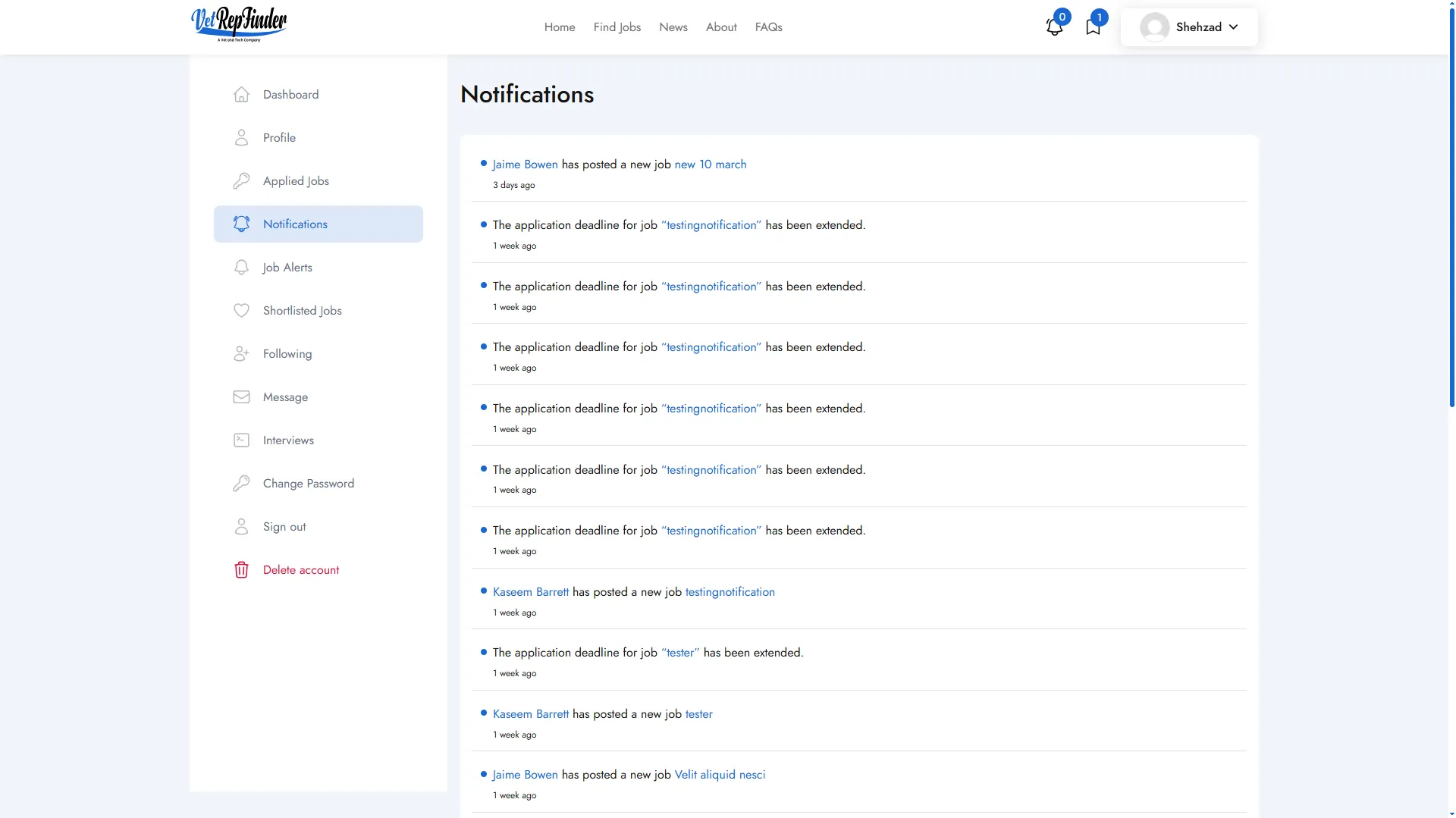This screenshot has height=818, width=1456.
Task: Open the 'new 10 march' job link
Action: [711, 165]
